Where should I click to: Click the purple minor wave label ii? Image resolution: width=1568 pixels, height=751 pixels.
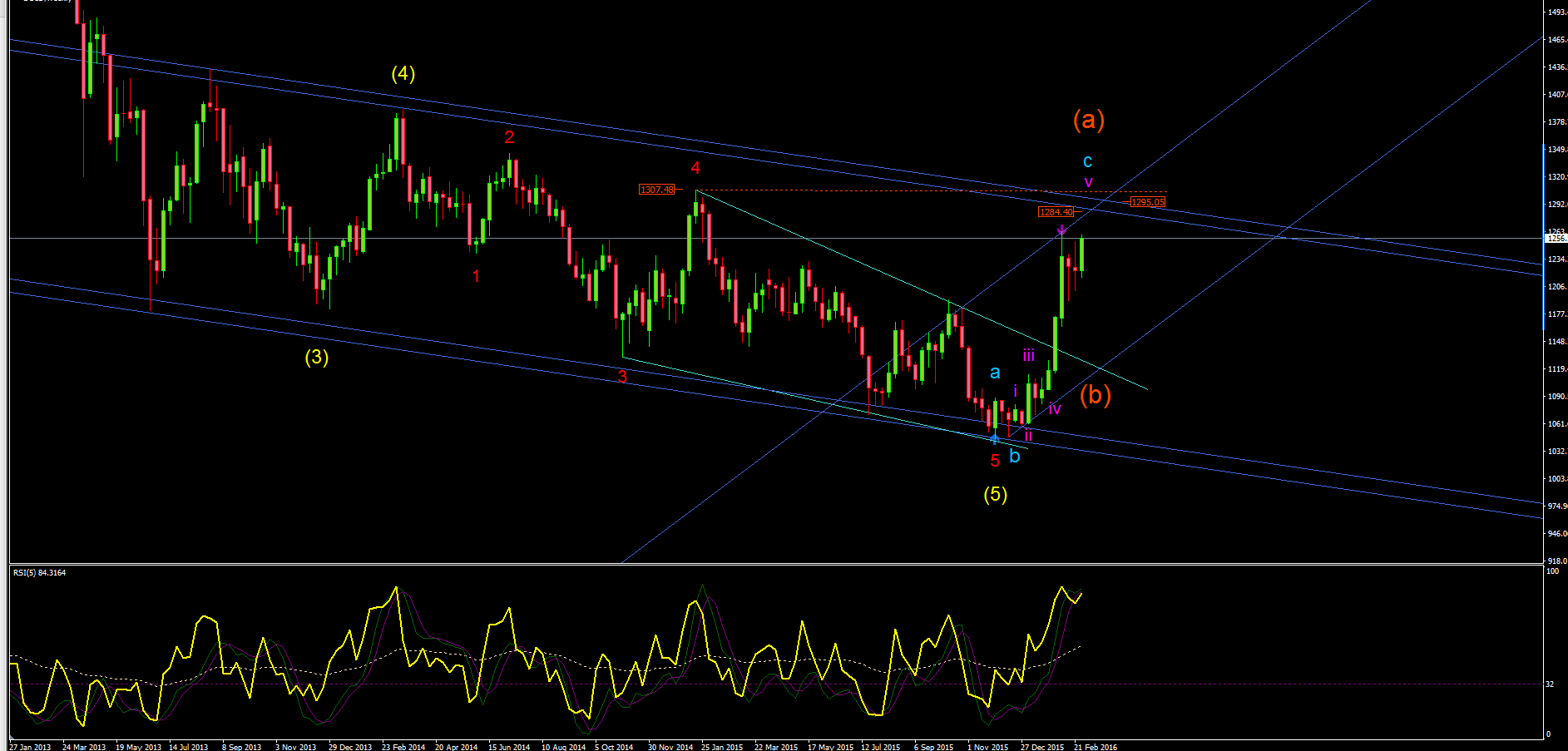(1028, 435)
